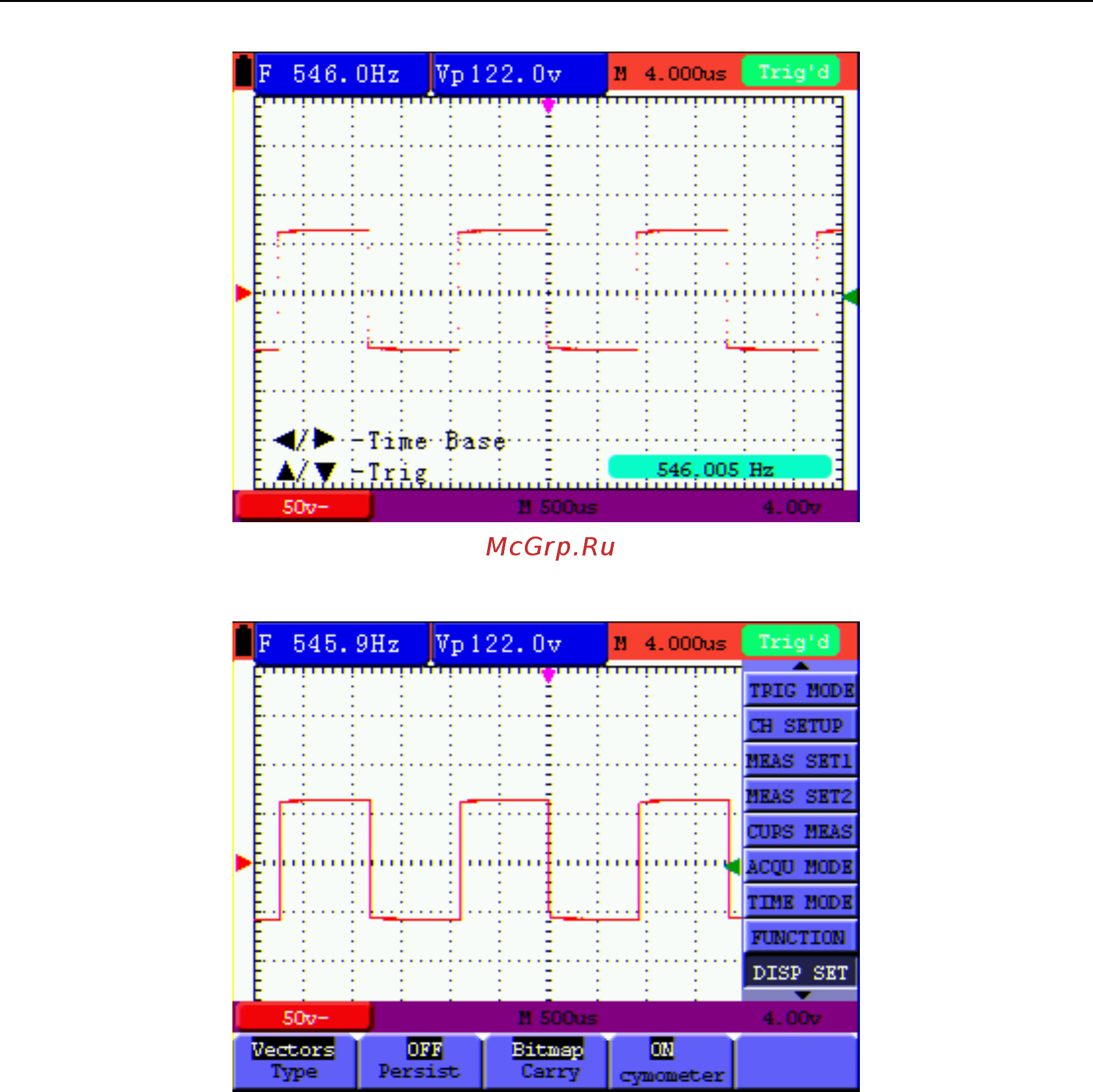Select highlighted DISP SET menu entry

(x=800, y=972)
